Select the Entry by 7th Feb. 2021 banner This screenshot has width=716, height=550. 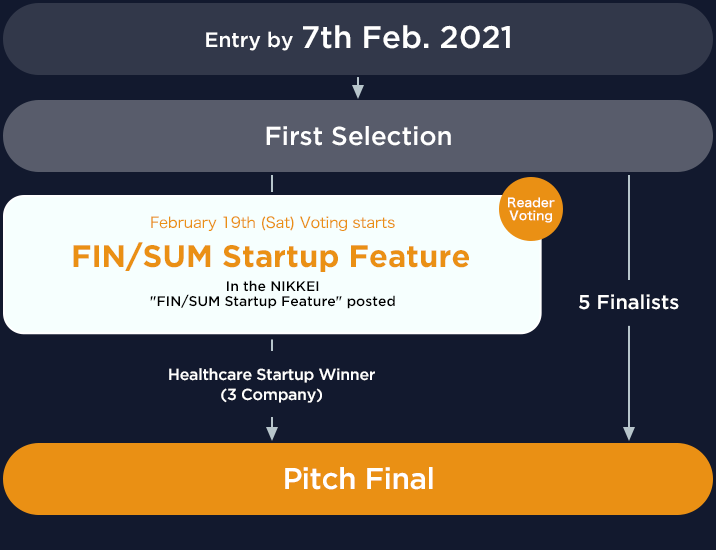[358, 39]
